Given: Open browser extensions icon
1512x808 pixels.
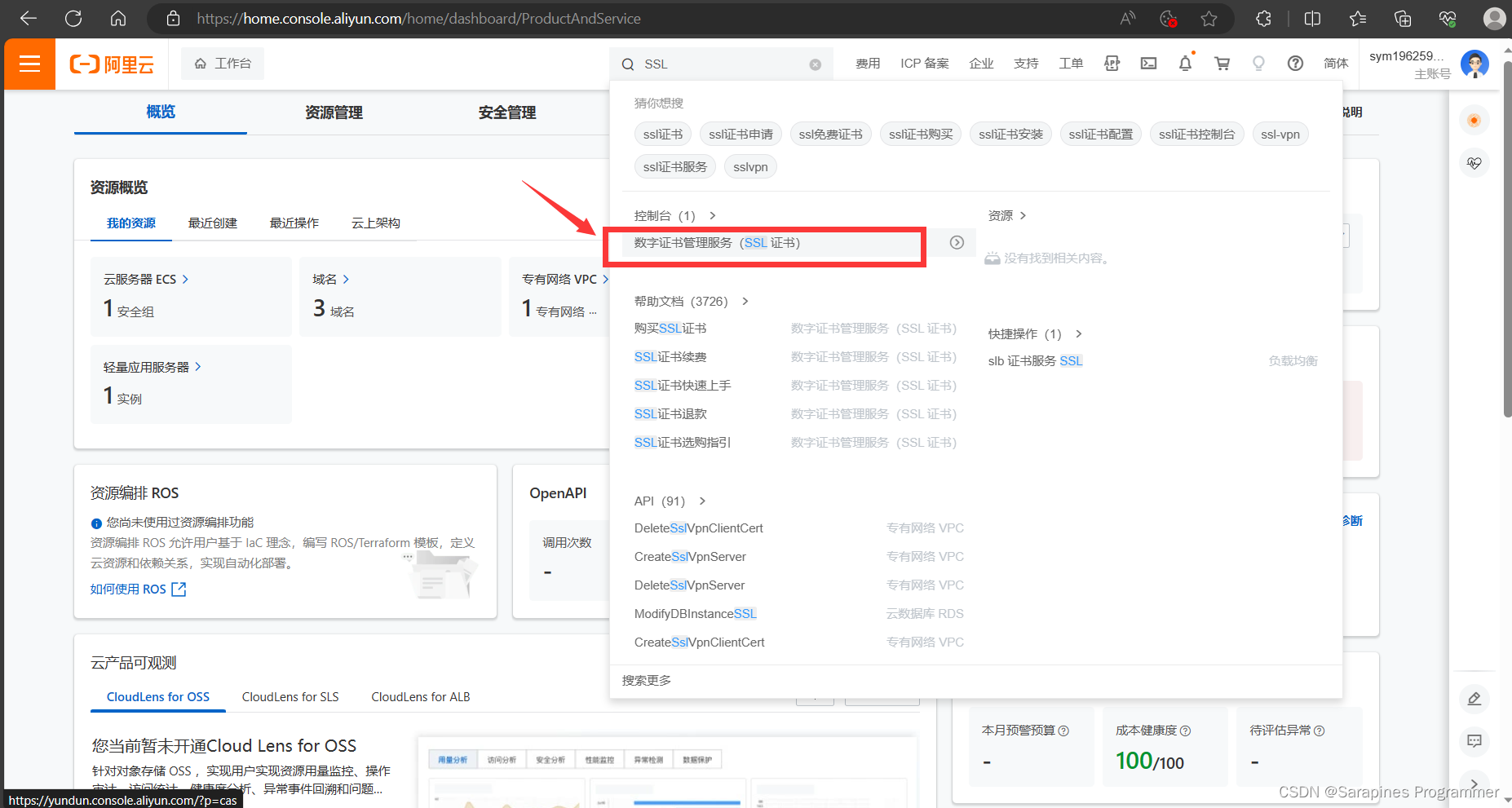Looking at the screenshot, I should [1263, 18].
